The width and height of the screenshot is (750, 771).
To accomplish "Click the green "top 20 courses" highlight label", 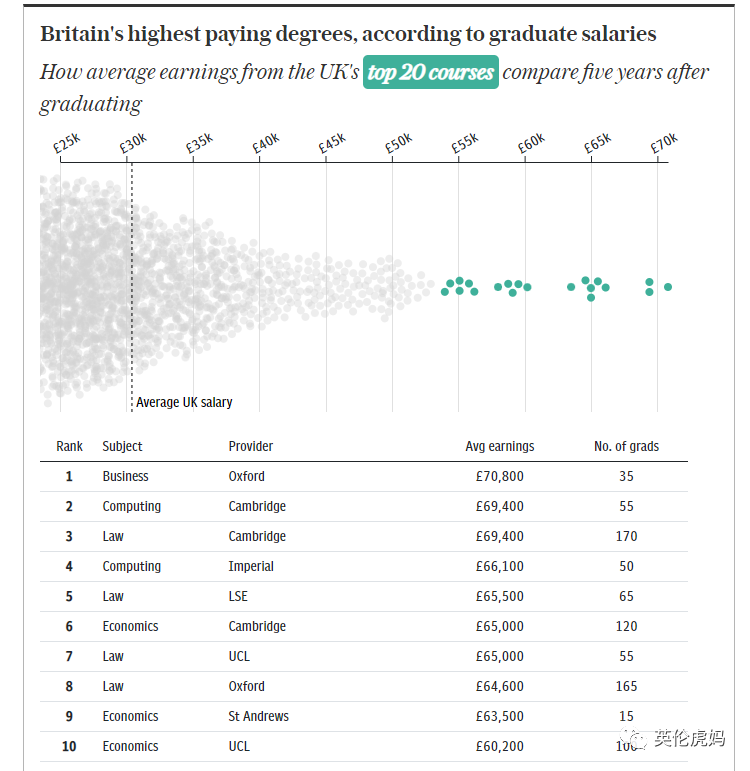I will (430, 73).
